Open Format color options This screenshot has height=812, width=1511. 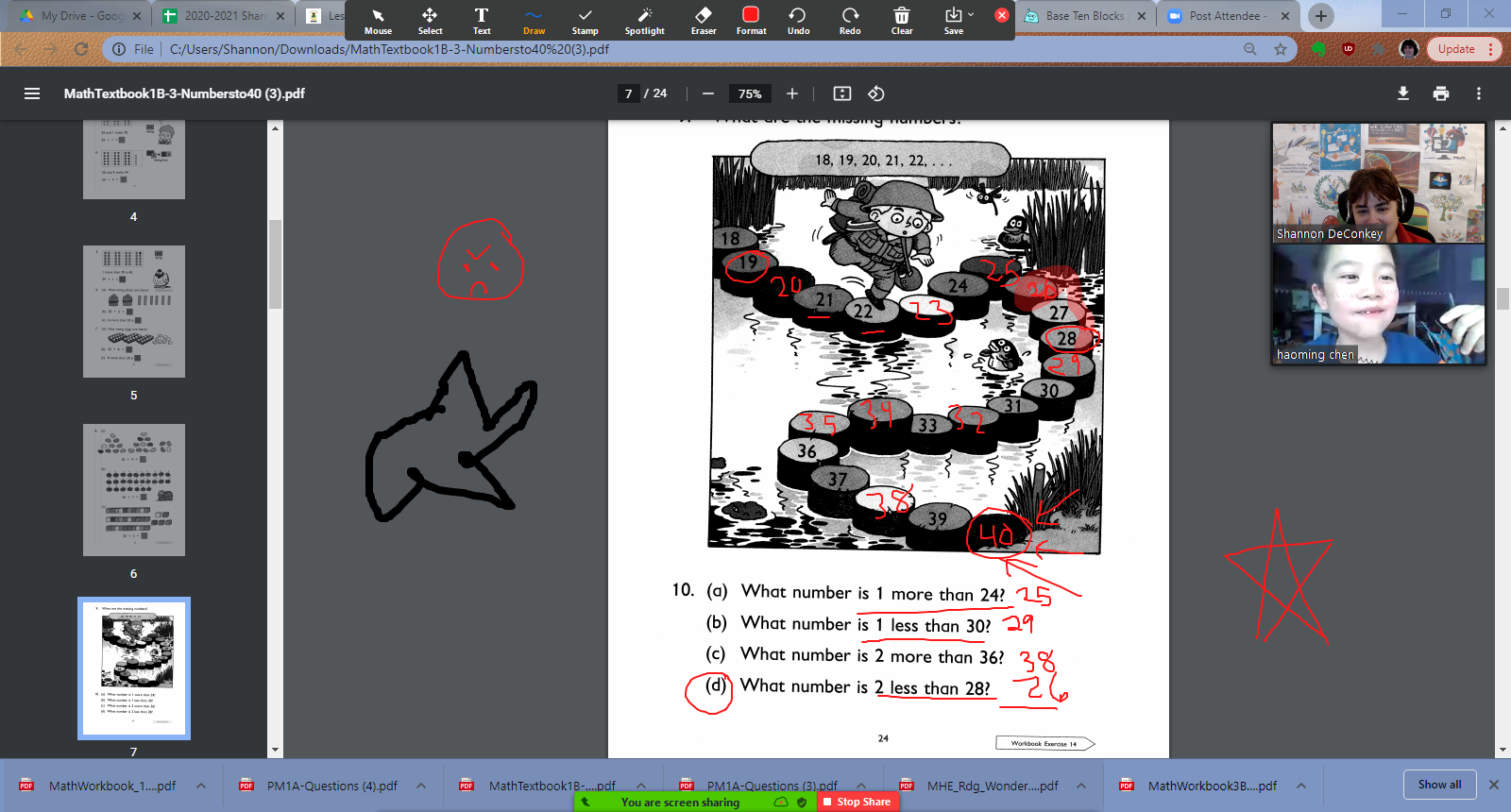tap(751, 21)
